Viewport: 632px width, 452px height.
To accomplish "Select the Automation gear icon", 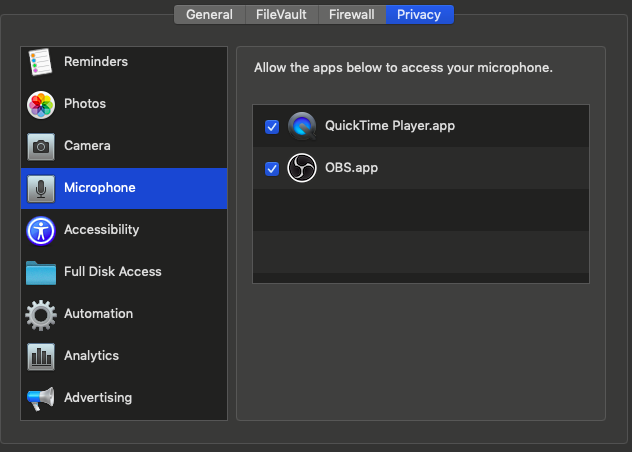I will [40, 314].
